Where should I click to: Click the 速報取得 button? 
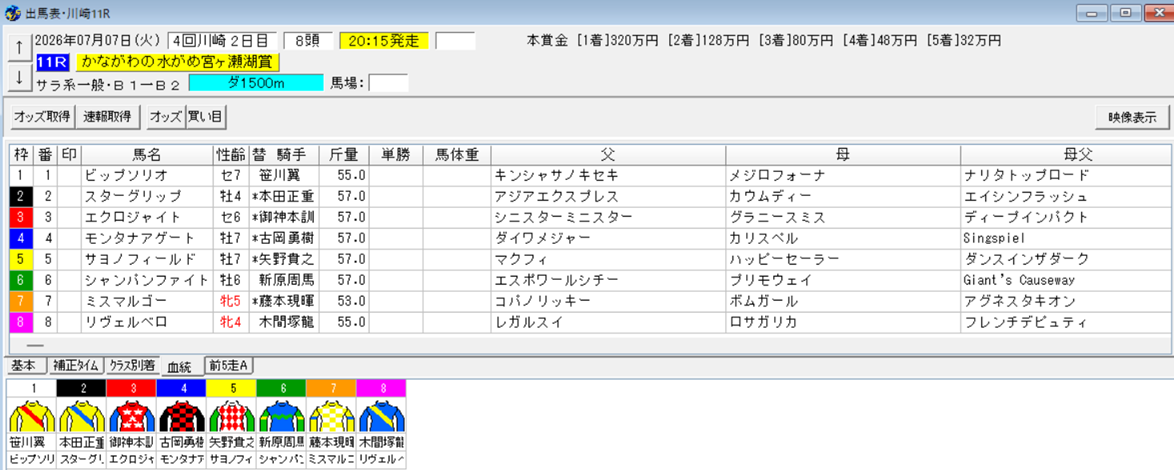pos(108,117)
